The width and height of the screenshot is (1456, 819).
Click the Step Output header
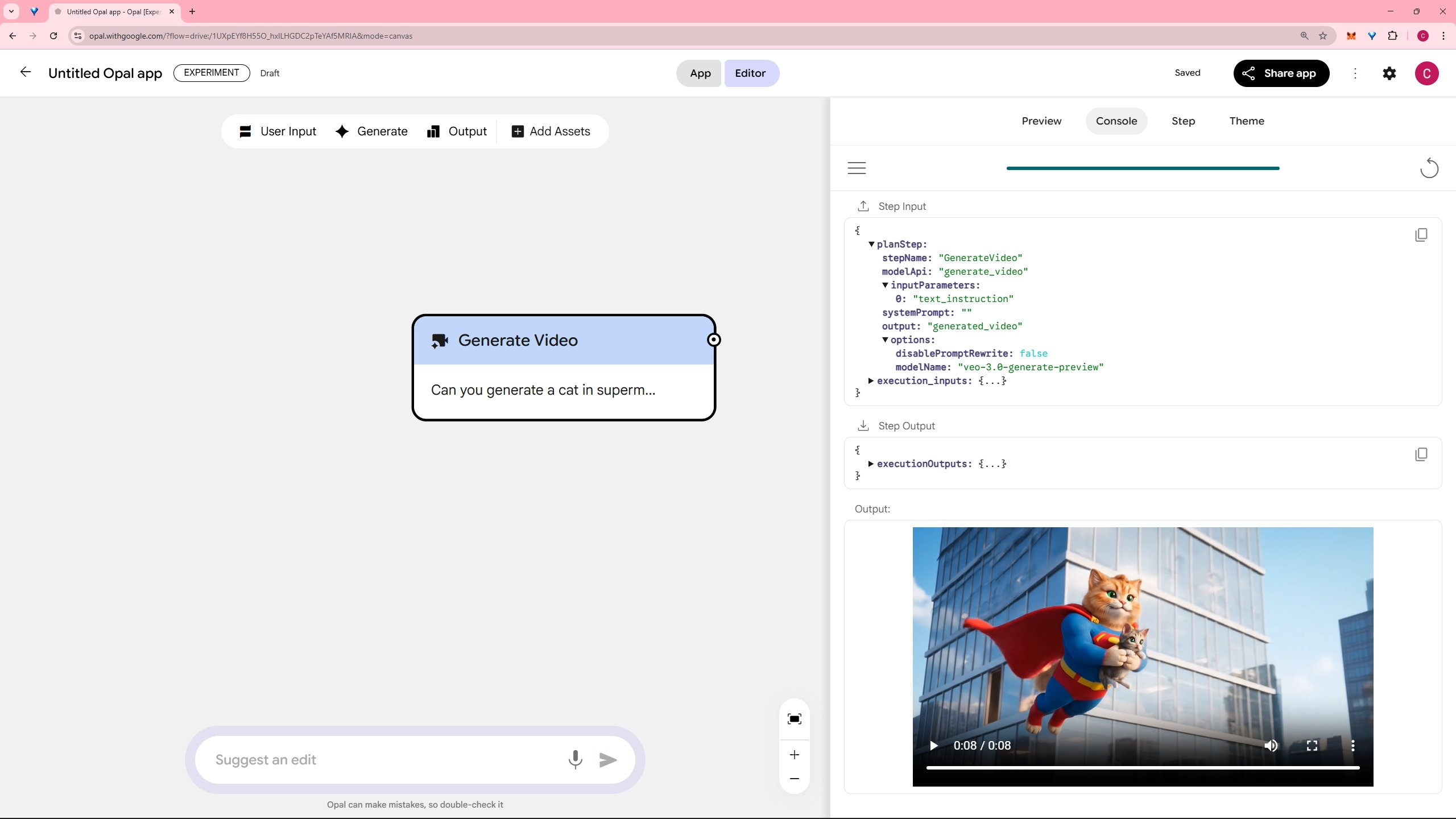907,426
